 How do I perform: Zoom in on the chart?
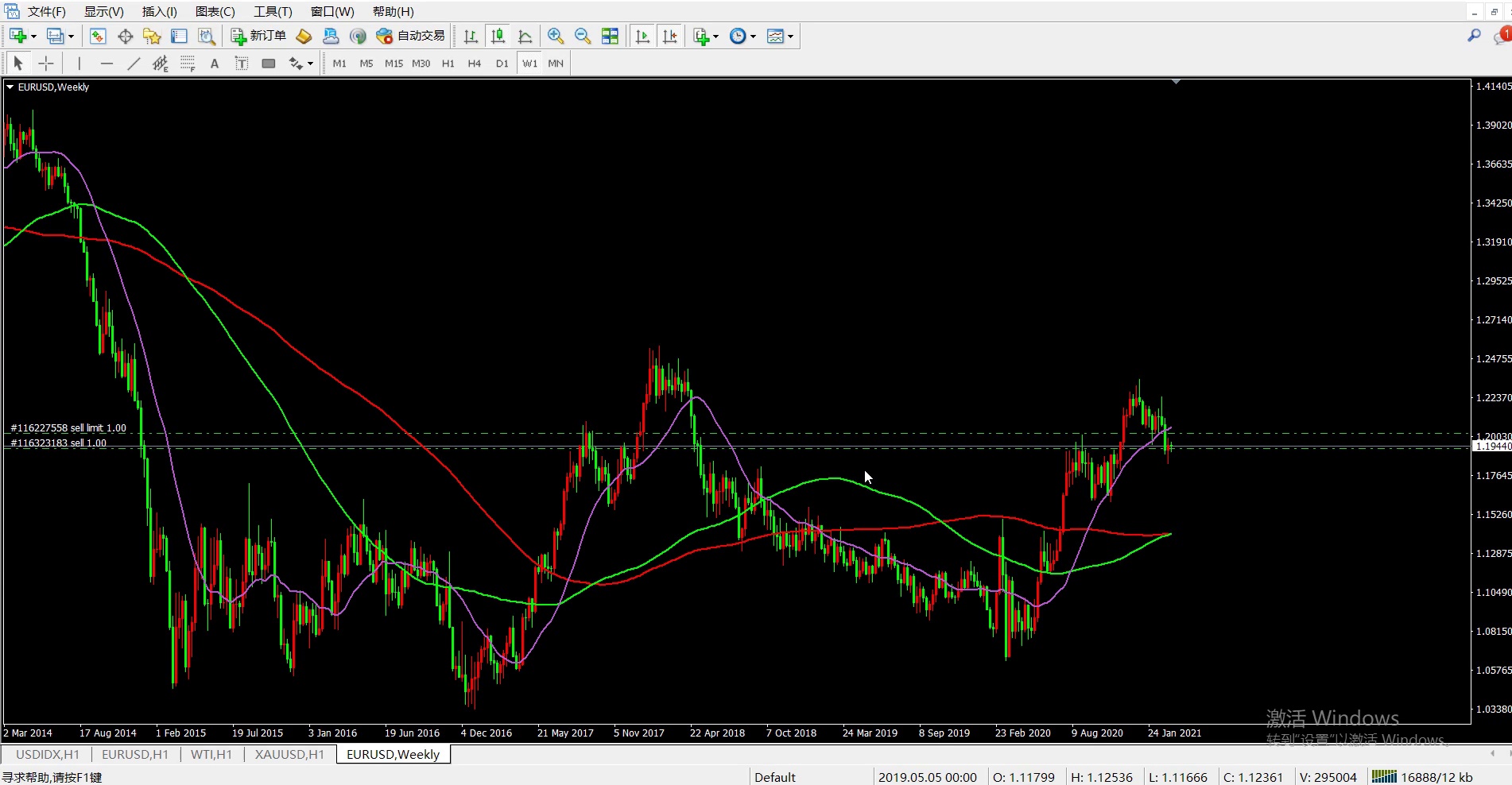(x=556, y=36)
